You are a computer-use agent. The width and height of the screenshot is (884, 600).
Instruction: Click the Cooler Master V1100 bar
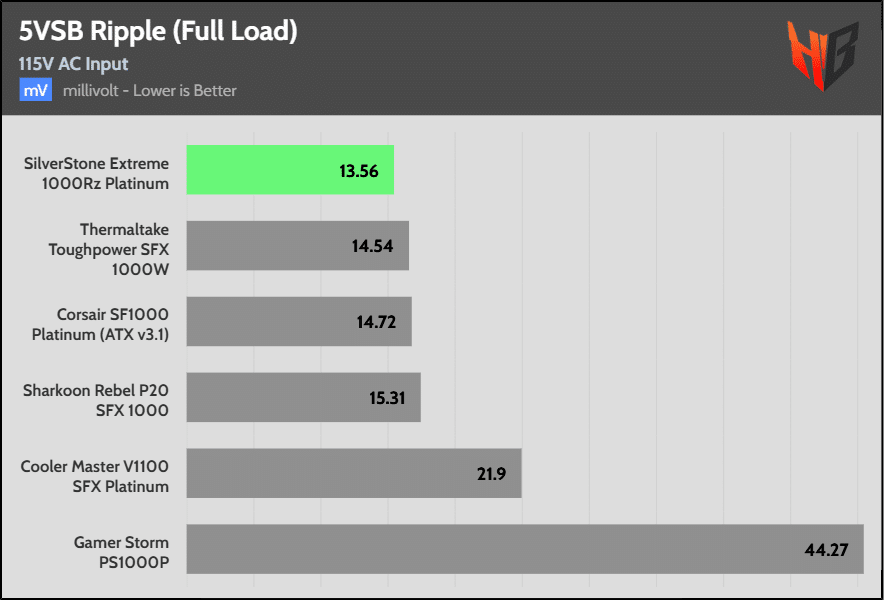pos(354,473)
